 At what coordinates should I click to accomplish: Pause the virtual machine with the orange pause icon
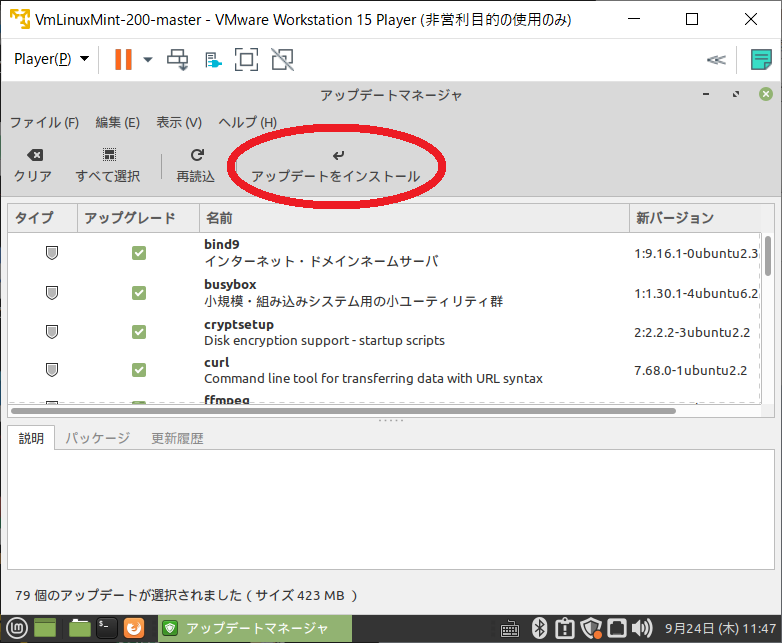click(123, 59)
